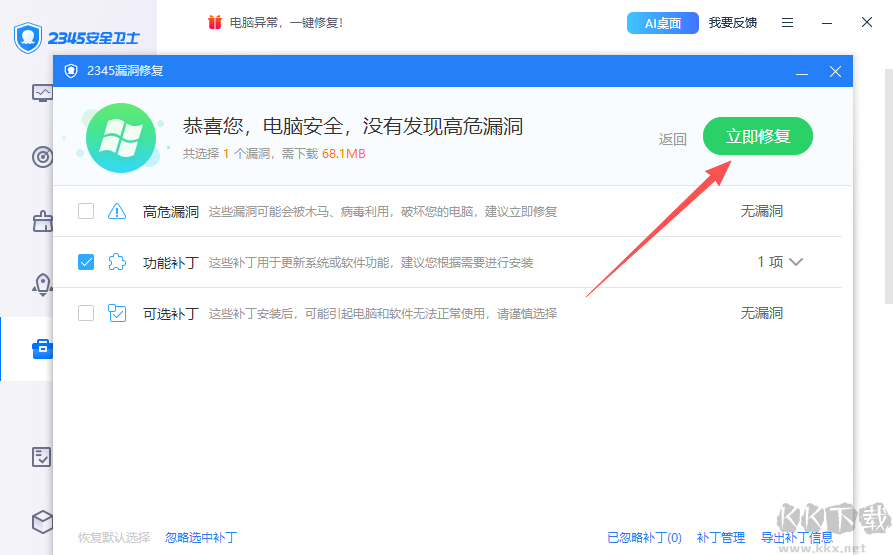Click 忽略选中补丁 link

click(x=201, y=537)
